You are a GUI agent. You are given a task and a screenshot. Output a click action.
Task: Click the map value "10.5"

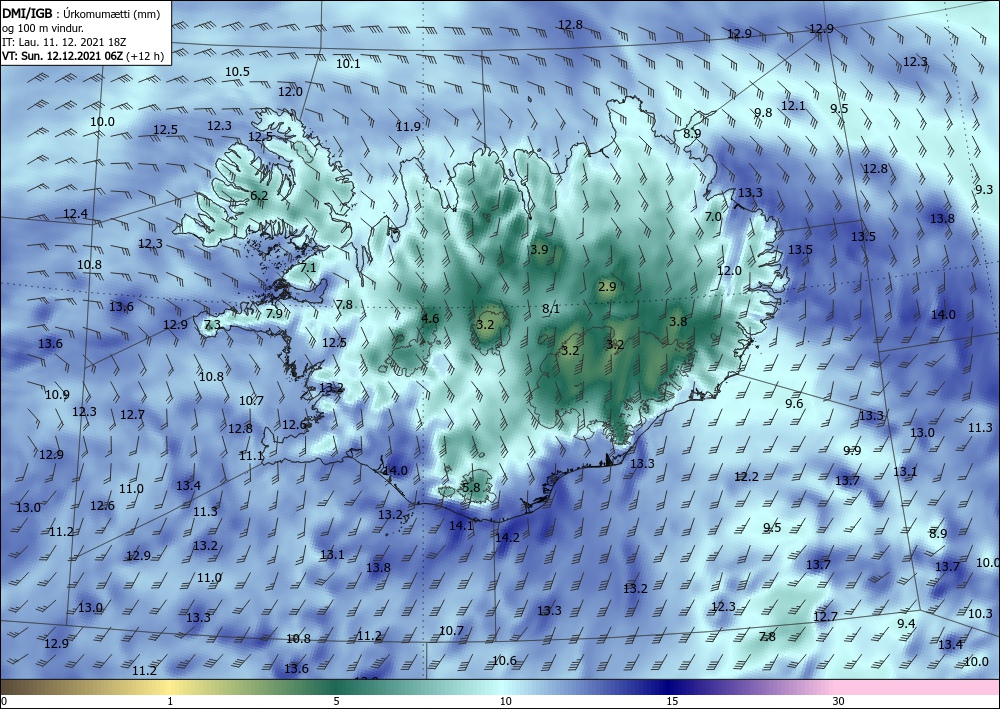pos(237,71)
